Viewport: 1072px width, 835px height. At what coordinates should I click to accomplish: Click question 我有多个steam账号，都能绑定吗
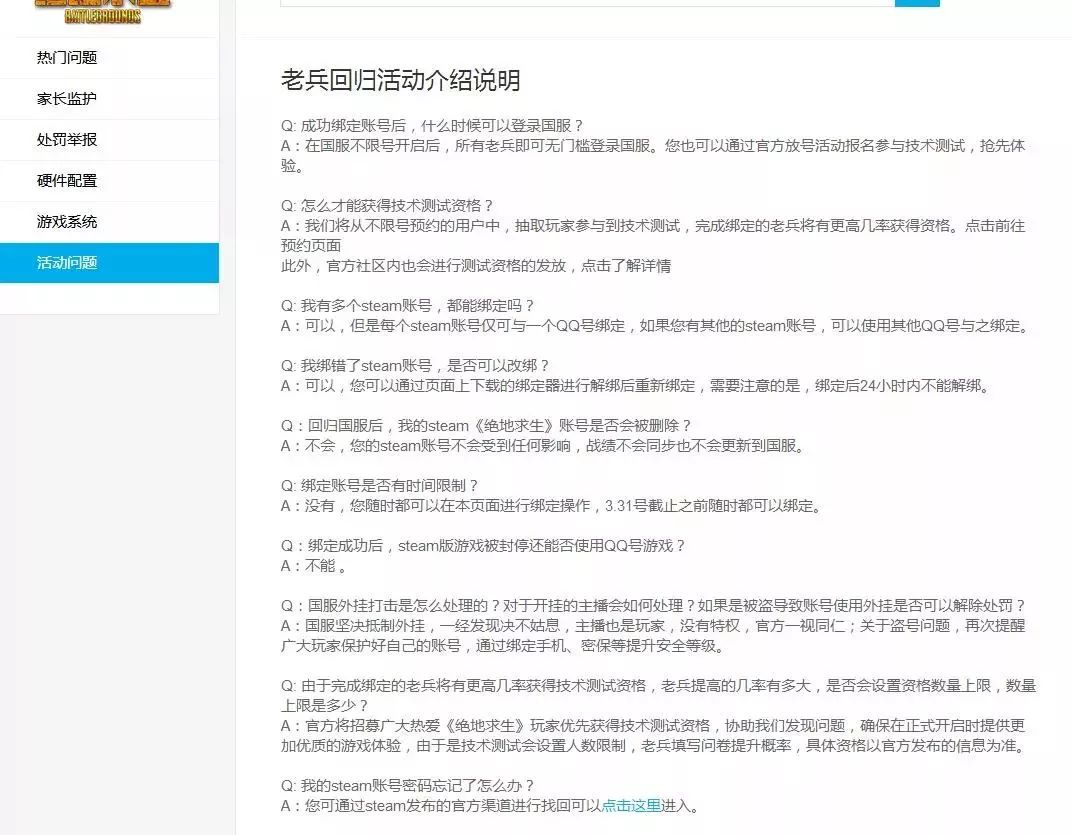tap(407, 306)
